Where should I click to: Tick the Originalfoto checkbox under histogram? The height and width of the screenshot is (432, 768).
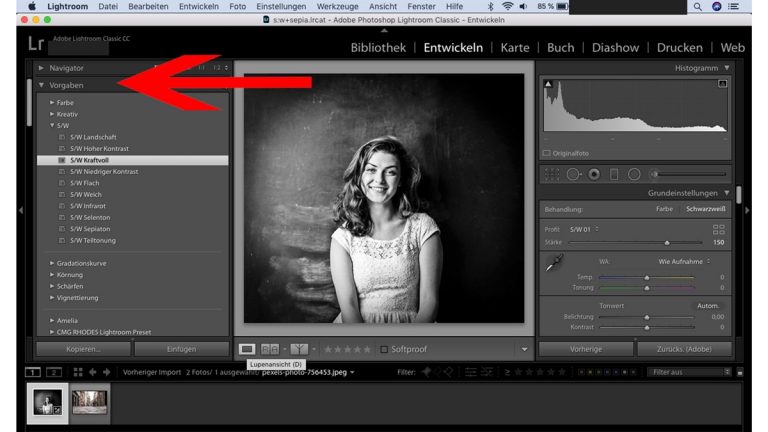click(x=547, y=153)
